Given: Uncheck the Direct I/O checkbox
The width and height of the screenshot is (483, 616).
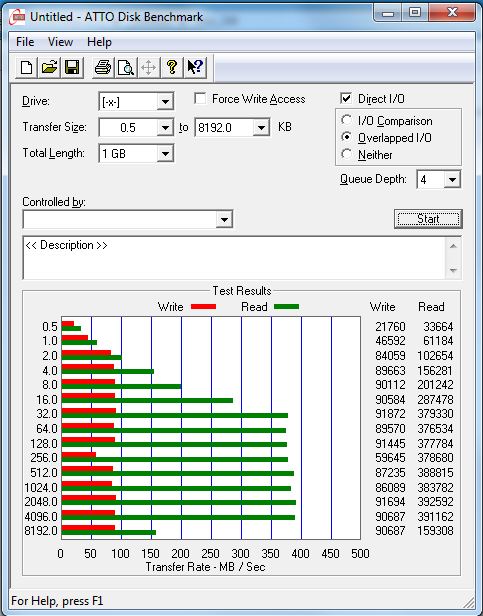Looking at the screenshot, I should pos(346,98).
